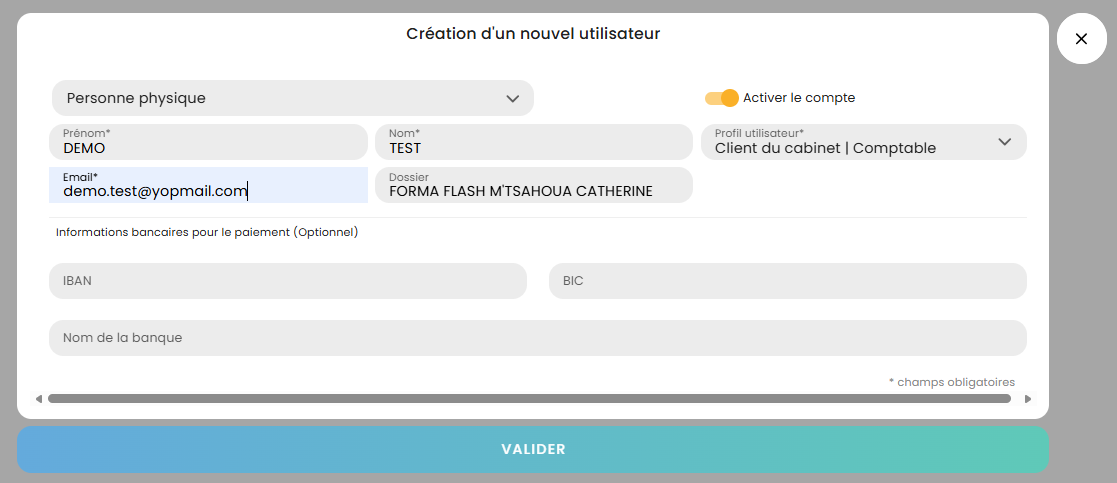This screenshot has width=1117, height=483.
Task: Click the horizontal scrollbar track
Action: click(x=529, y=398)
